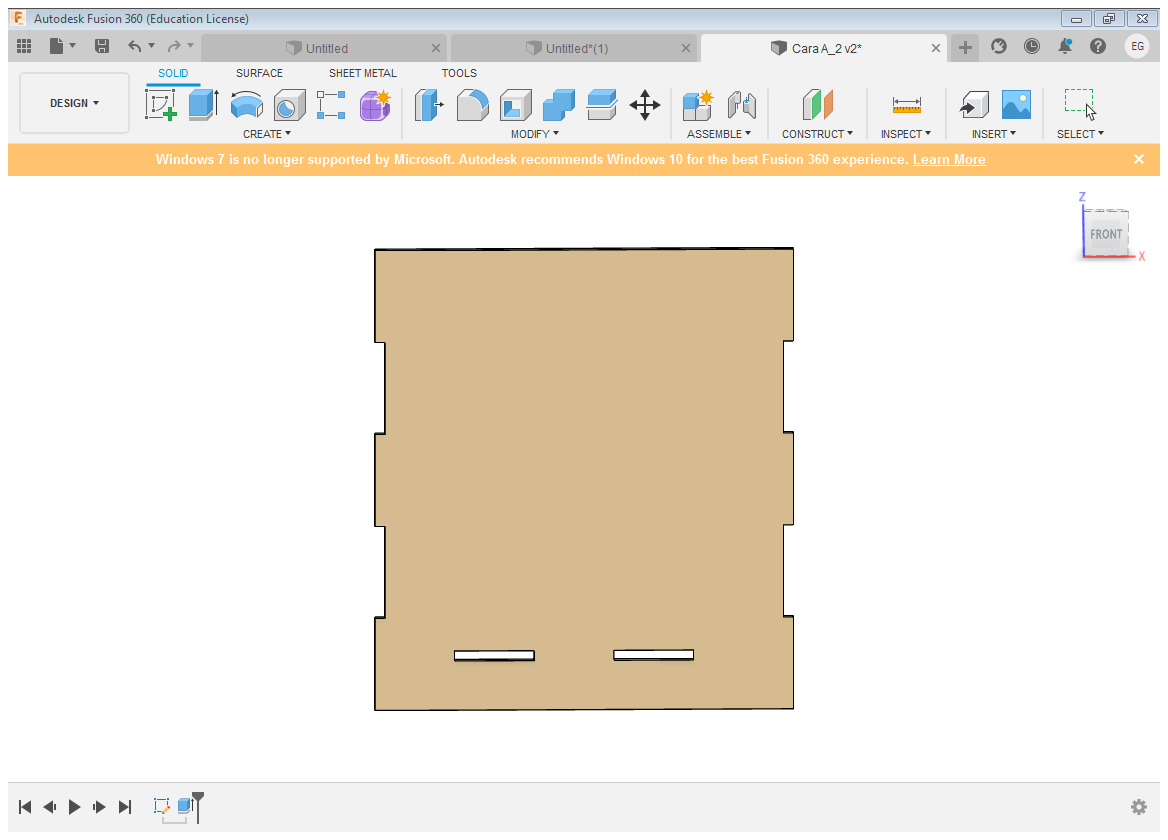This screenshot has height=840, width=1168.
Task: Open the undo history dropdown arrow
Action: pyautogui.click(x=152, y=46)
